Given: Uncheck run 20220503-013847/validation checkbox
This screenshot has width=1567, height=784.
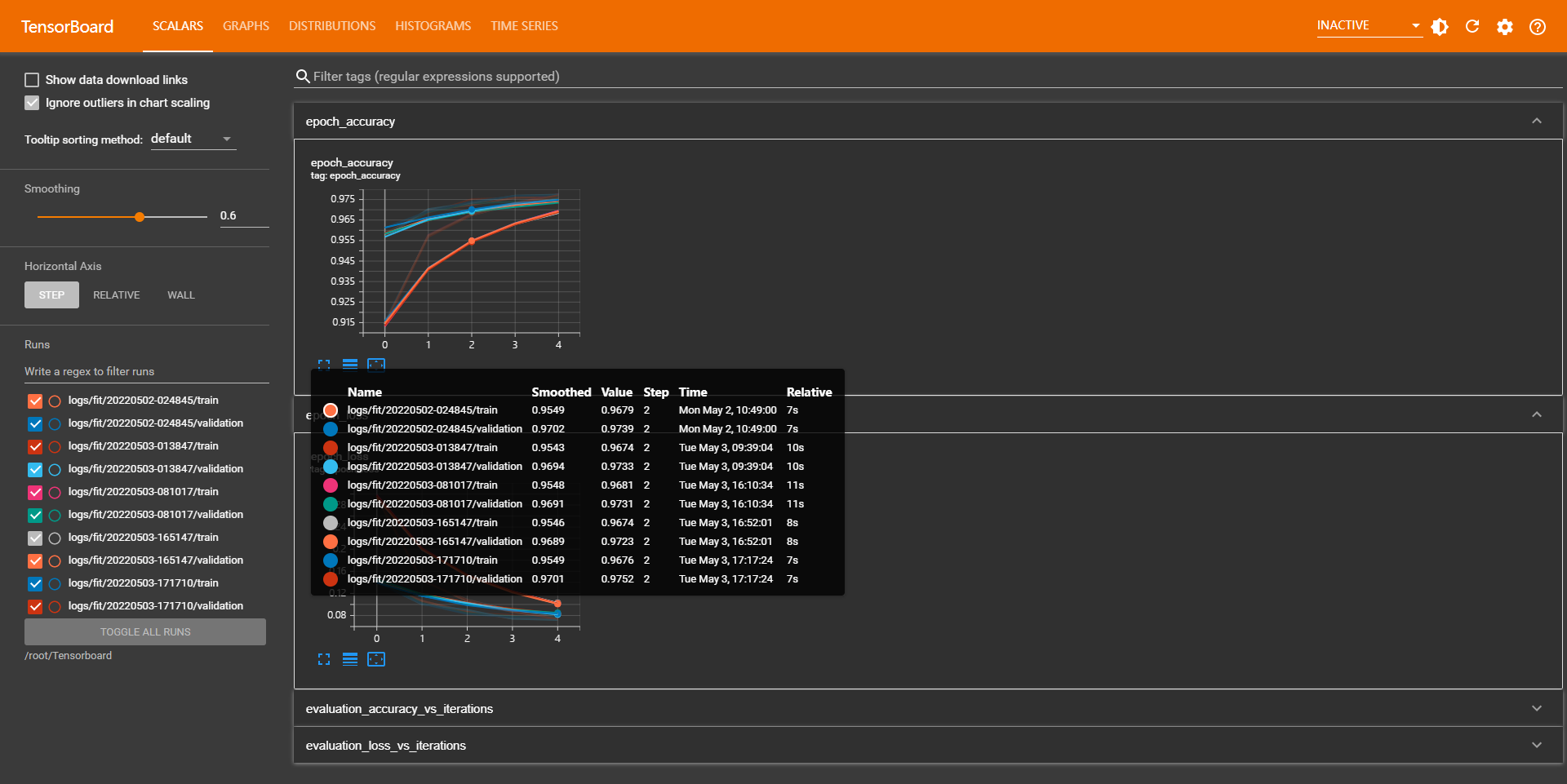Looking at the screenshot, I should (x=35, y=470).
